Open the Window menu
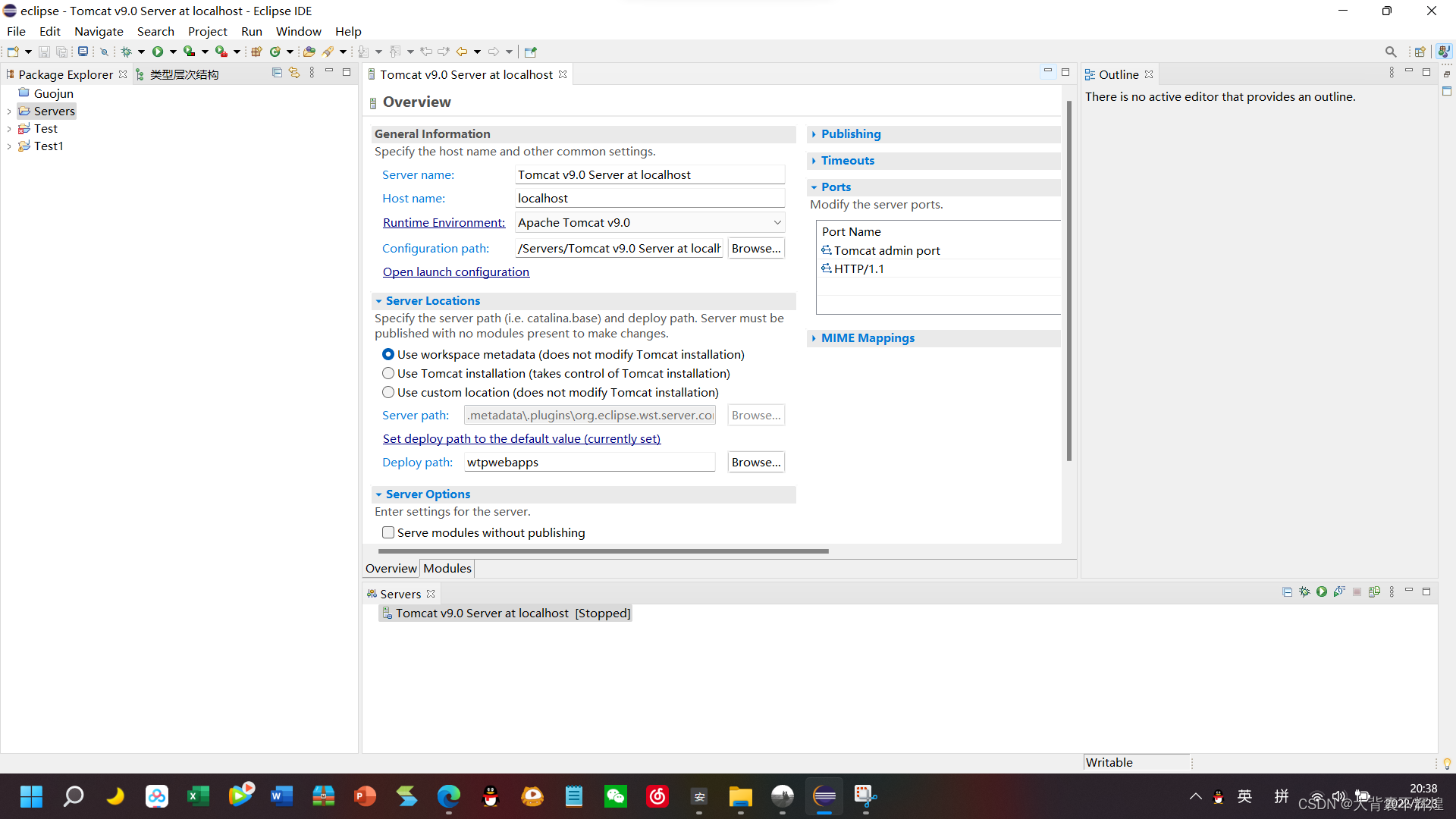1456x819 pixels. [298, 31]
